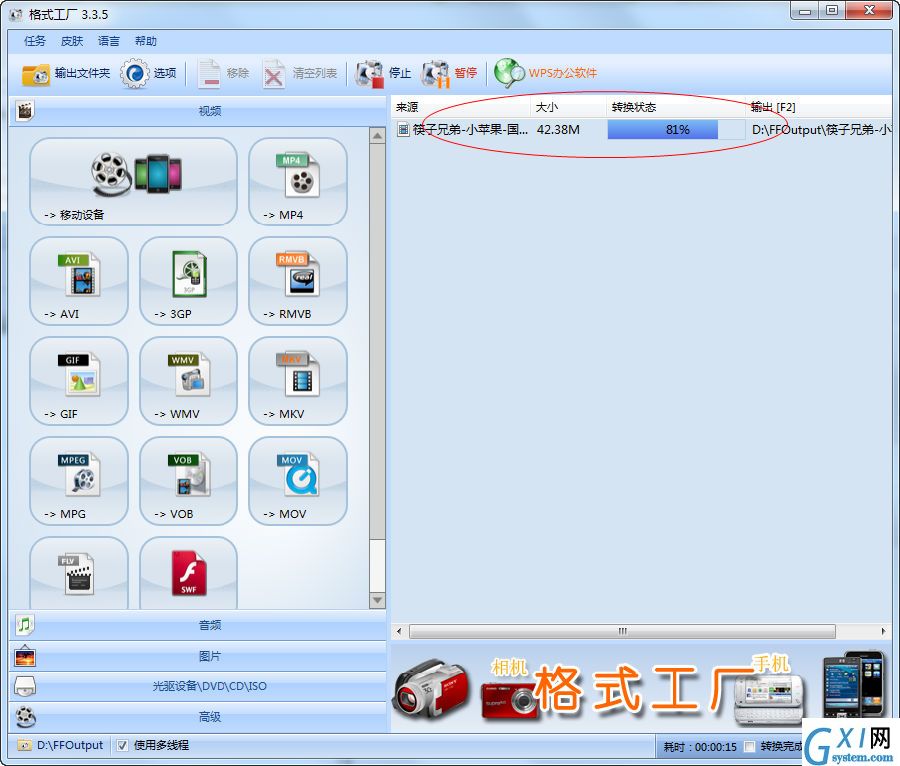Toggle the 使用多线程 checkbox
Viewport: 900px width, 766px height.
[x=122, y=745]
